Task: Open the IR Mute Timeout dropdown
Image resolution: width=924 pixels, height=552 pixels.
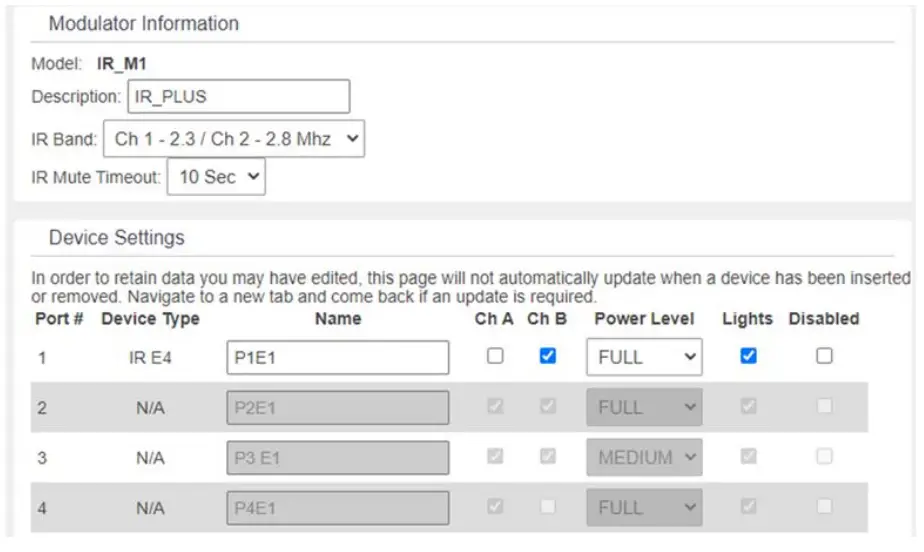Action: [216, 177]
